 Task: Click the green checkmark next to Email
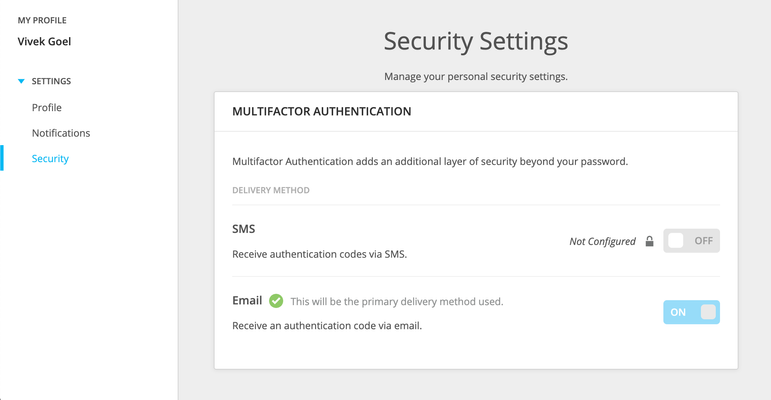tap(276, 301)
